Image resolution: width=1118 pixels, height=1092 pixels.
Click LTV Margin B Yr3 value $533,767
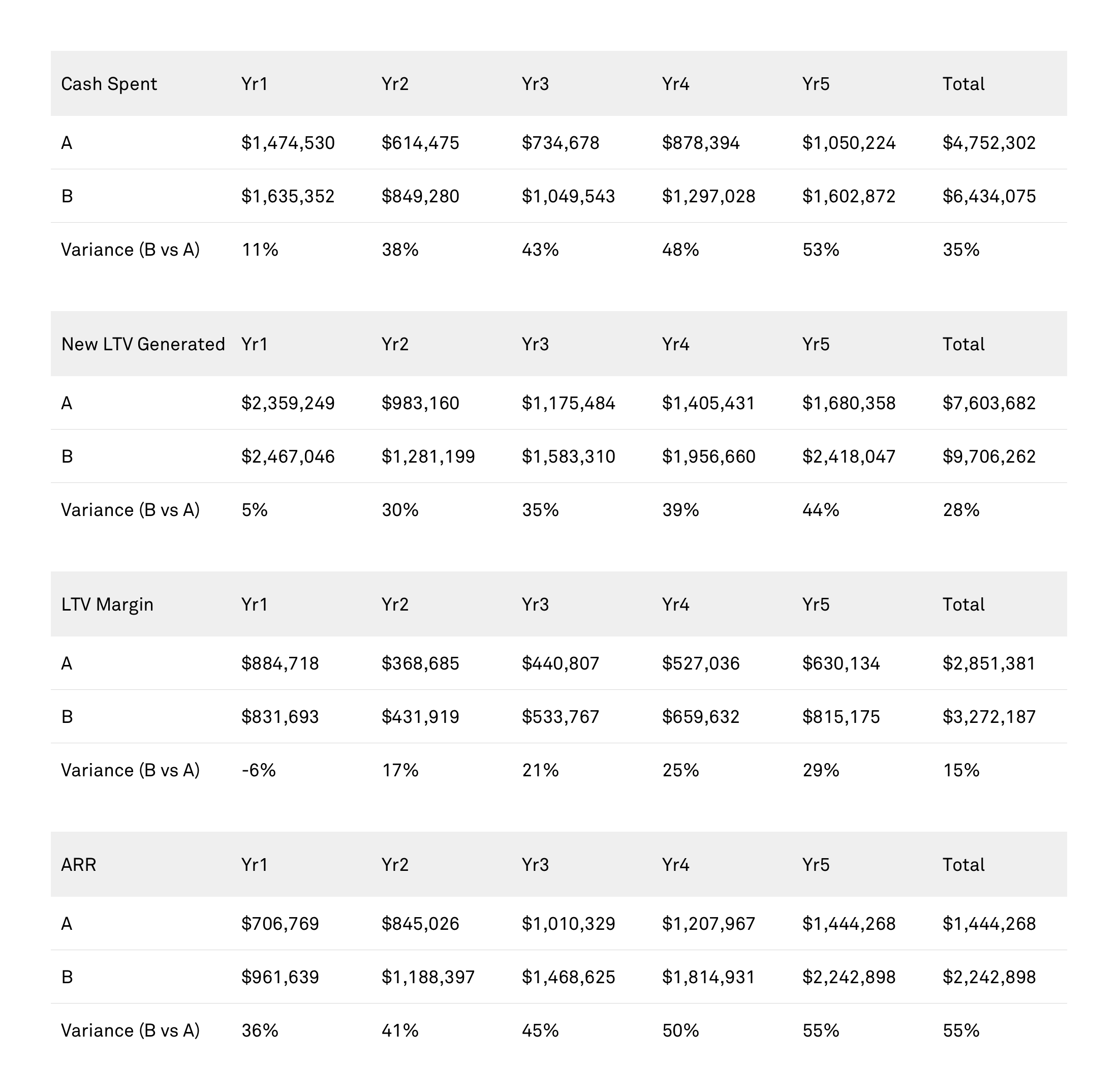coord(560,717)
